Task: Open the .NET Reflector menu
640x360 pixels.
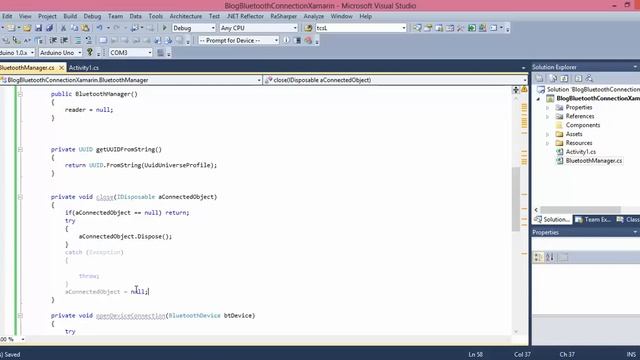Action: pos(245,16)
